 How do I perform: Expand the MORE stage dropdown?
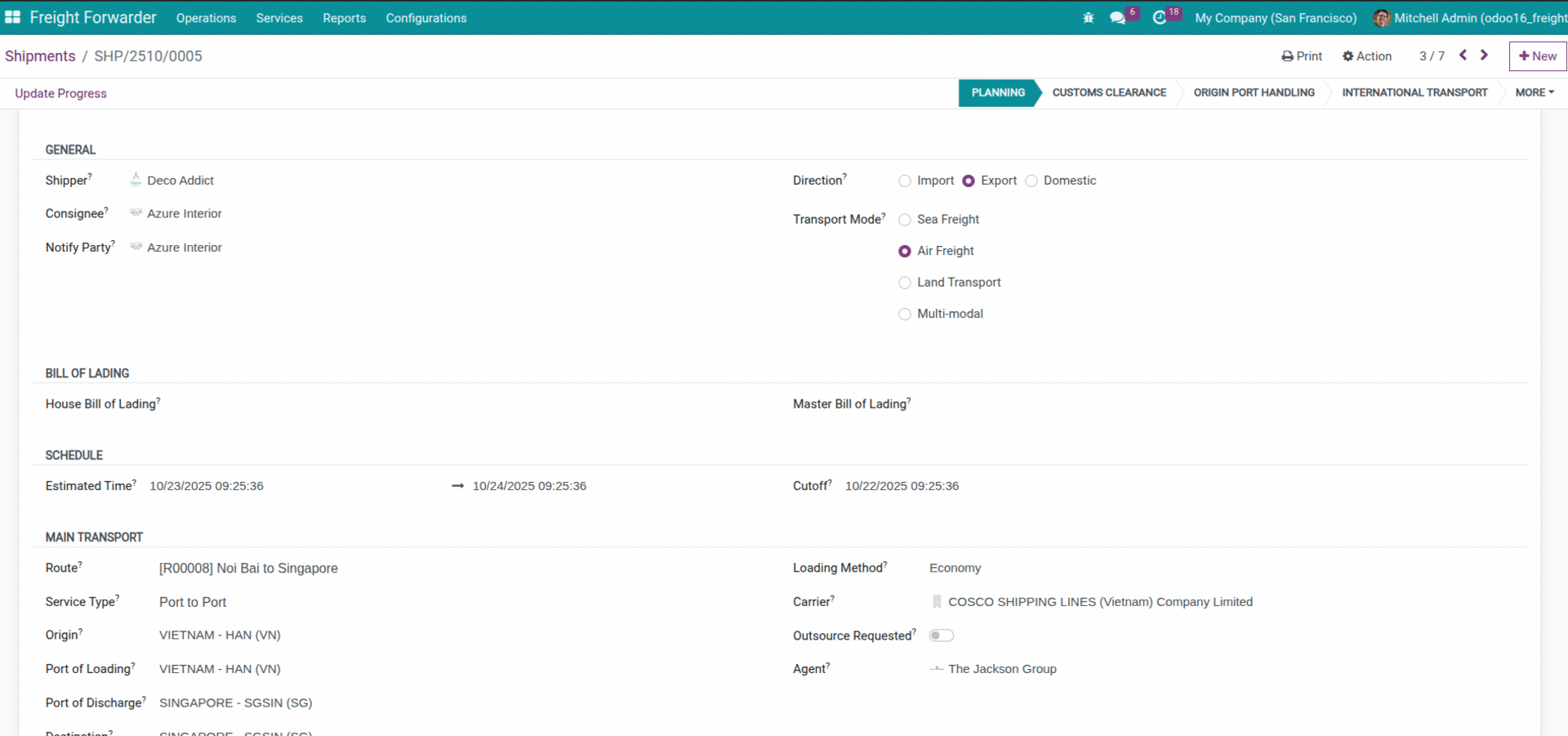coord(1533,92)
